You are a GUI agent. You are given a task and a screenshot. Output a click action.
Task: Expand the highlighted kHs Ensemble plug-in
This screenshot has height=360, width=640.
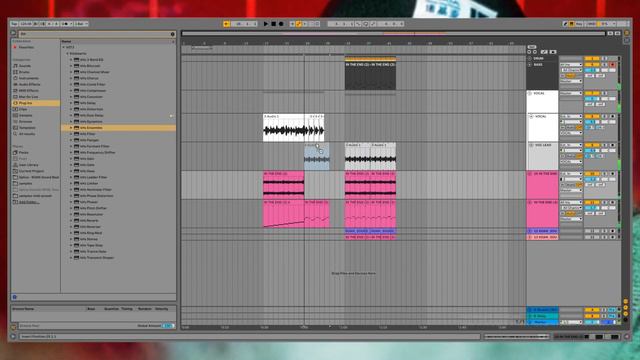[x=71, y=128]
